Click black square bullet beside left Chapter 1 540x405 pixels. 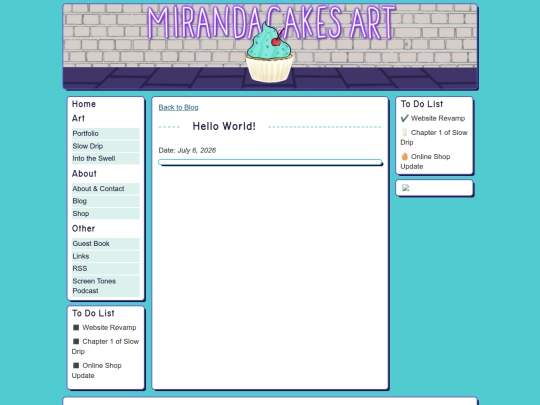point(76,341)
